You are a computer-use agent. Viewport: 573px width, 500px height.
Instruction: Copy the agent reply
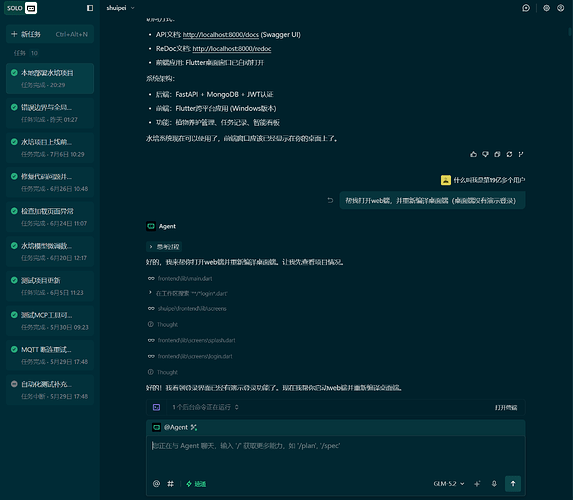497,154
